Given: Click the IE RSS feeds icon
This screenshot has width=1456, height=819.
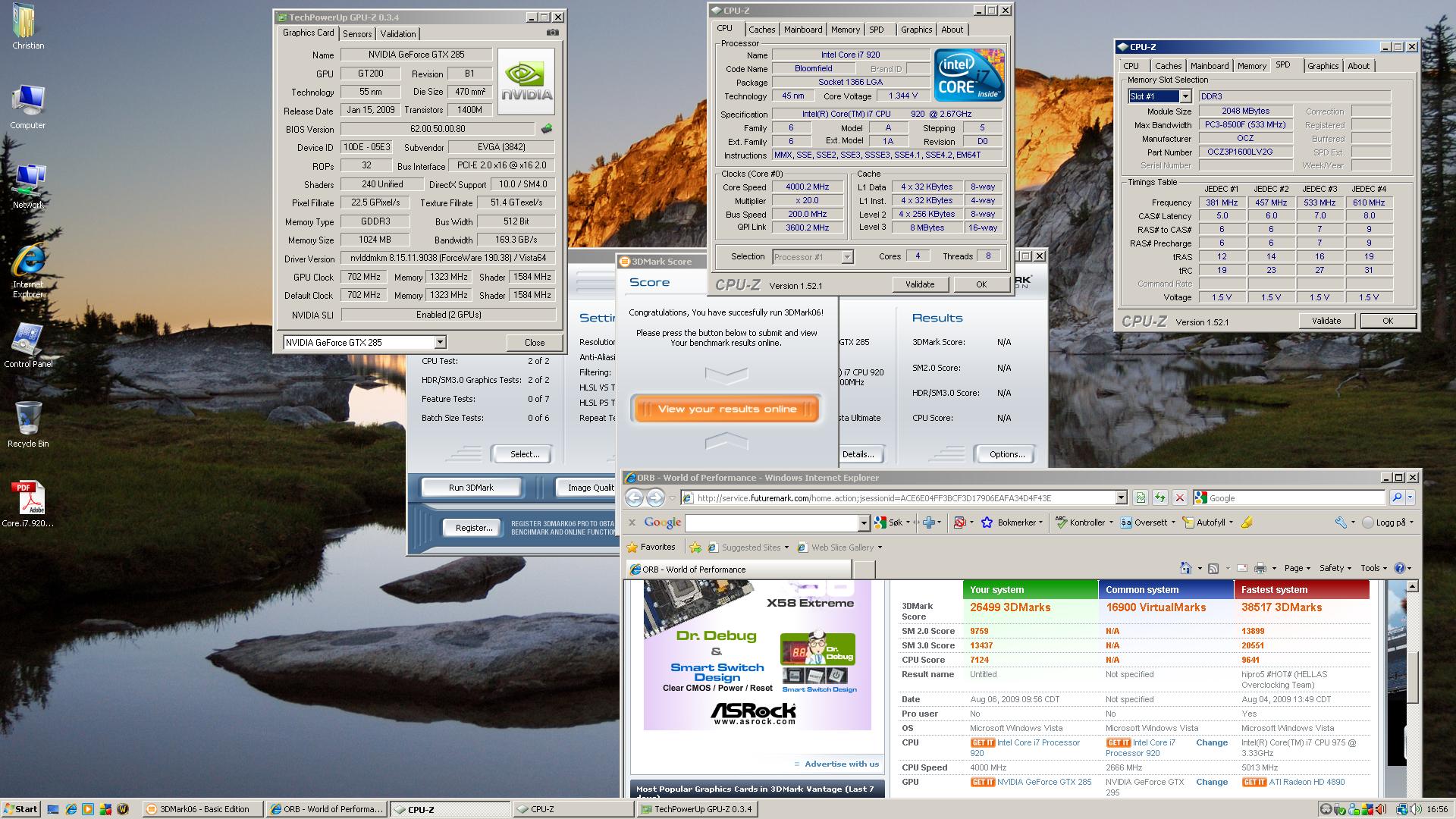Looking at the screenshot, I should click(x=1213, y=568).
